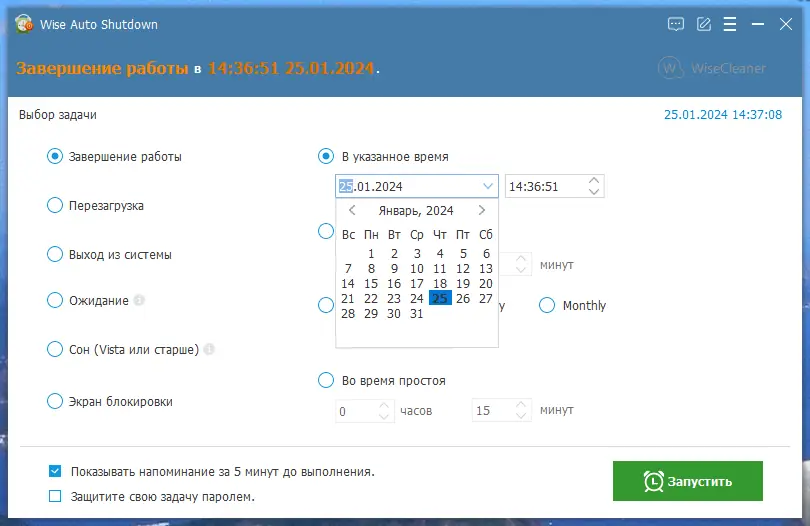
Task: Click the Выбор задачи label
Action: pyautogui.click(x=58, y=115)
